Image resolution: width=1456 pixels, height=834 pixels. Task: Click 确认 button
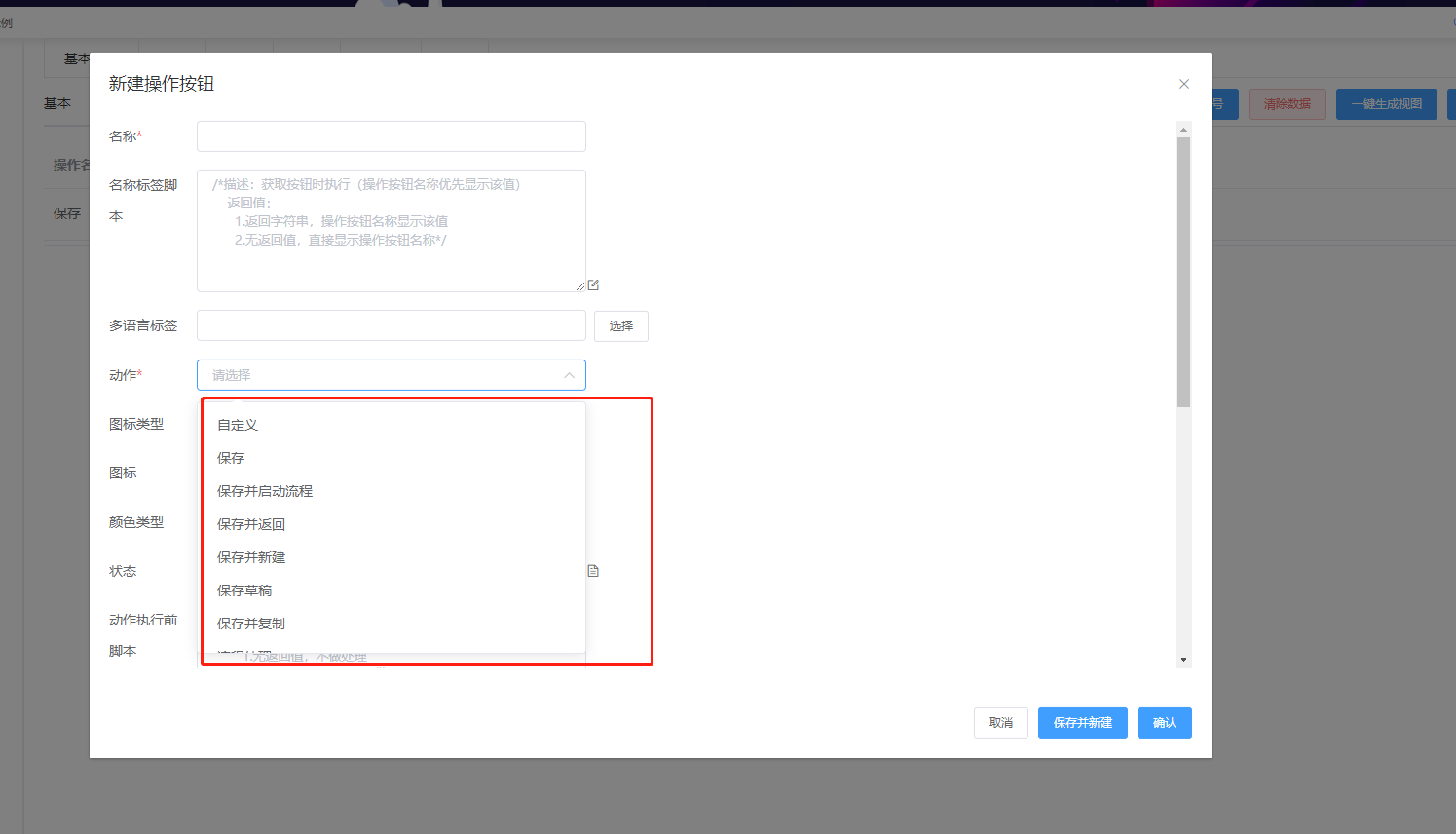pos(1165,723)
